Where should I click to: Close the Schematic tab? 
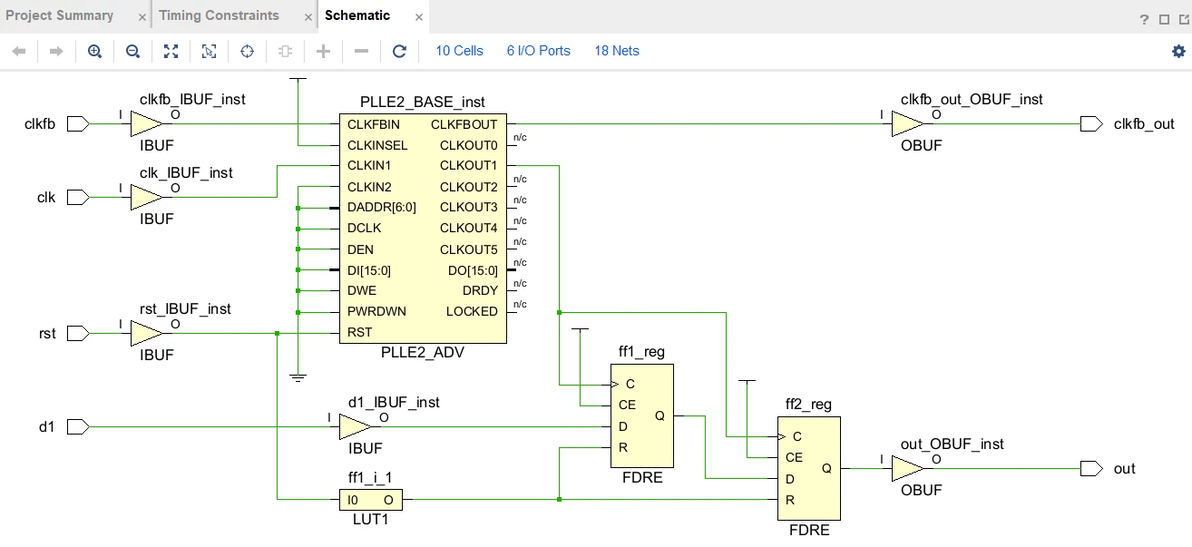click(x=417, y=17)
